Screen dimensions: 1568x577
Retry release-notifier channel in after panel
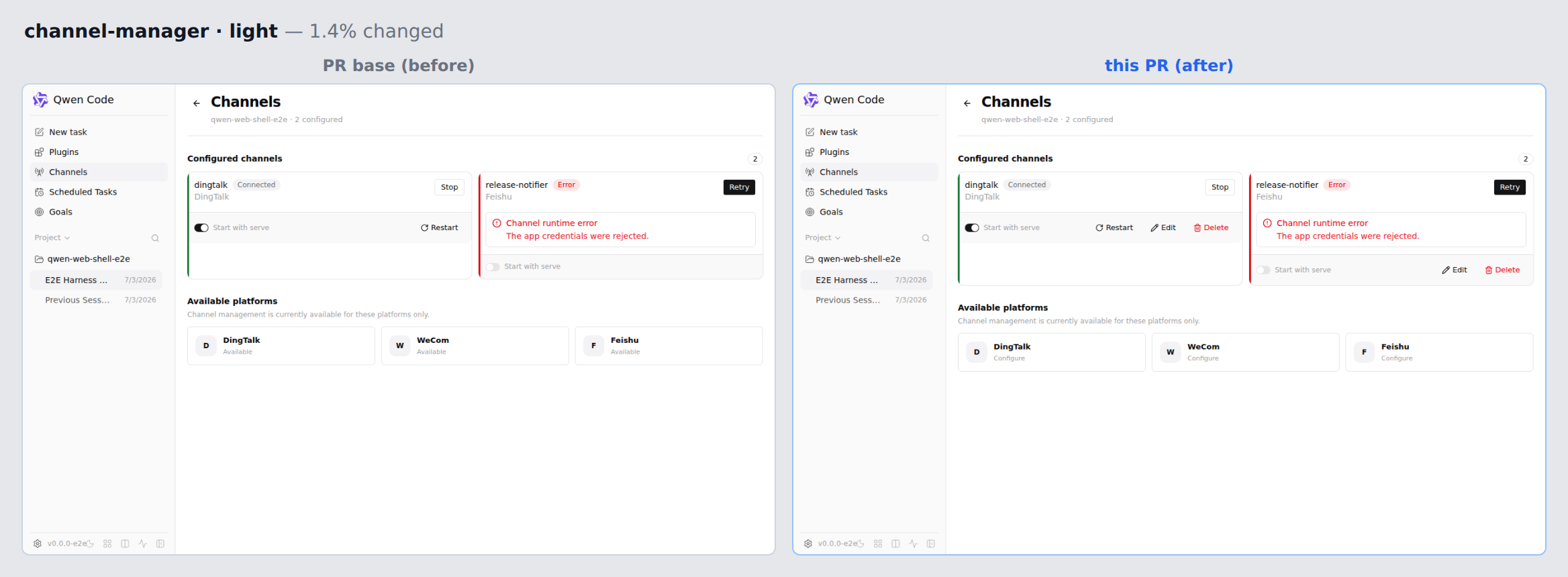[x=1510, y=187]
